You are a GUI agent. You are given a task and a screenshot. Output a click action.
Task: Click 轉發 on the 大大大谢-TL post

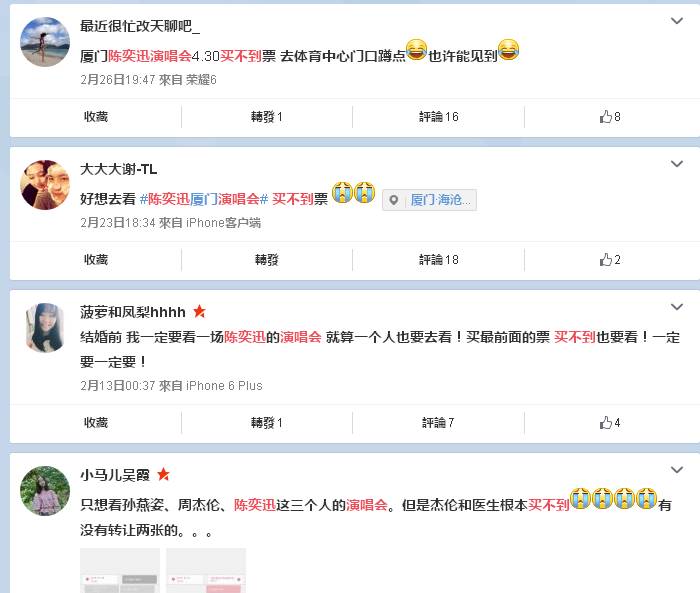pyautogui.click(x=267, y=260)
